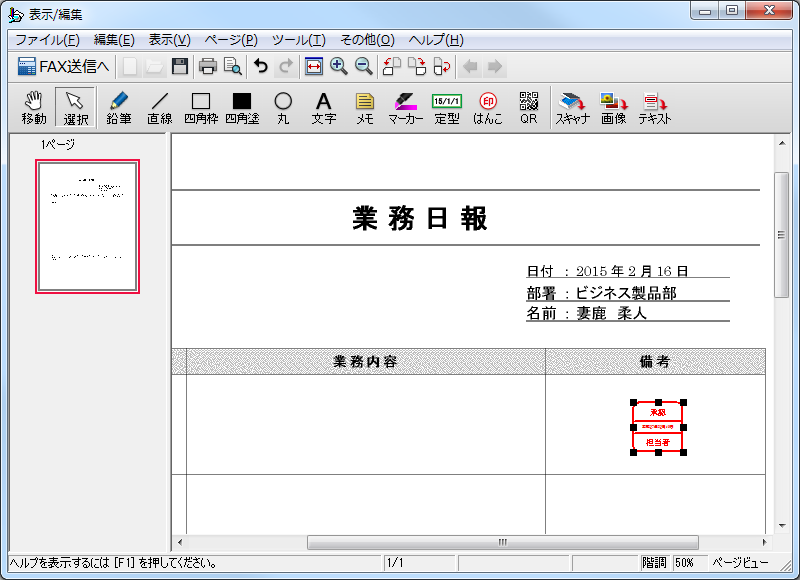
Task: Click the 1ページ label in sidebar
Action: (58, 144)
